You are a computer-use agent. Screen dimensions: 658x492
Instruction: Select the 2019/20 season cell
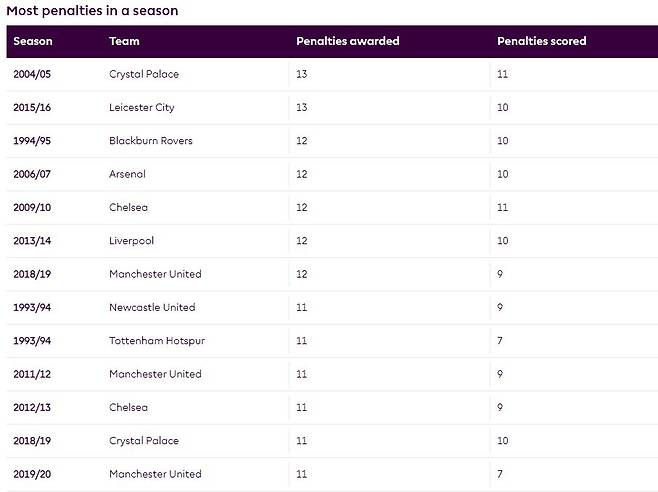(32, 474)
